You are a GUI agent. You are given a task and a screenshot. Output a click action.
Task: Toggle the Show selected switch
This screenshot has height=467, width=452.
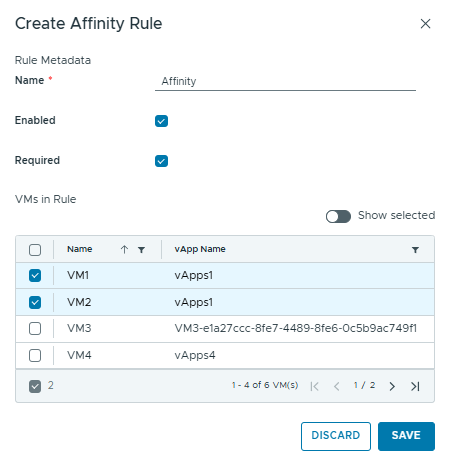tap(338, 216)
